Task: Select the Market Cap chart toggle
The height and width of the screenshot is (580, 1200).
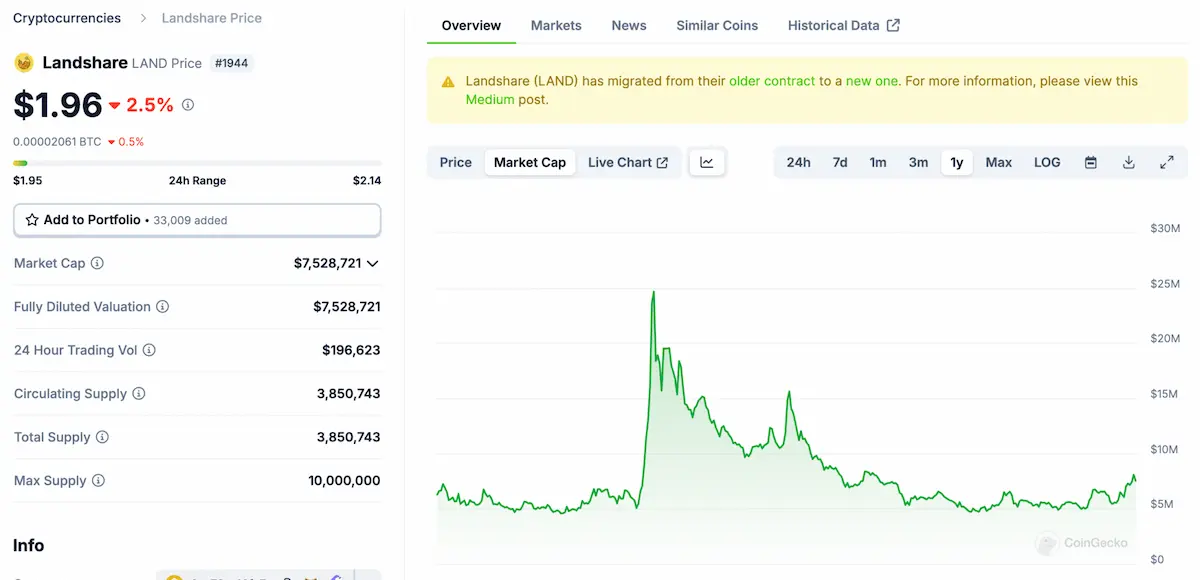Action: click(530, 162)
